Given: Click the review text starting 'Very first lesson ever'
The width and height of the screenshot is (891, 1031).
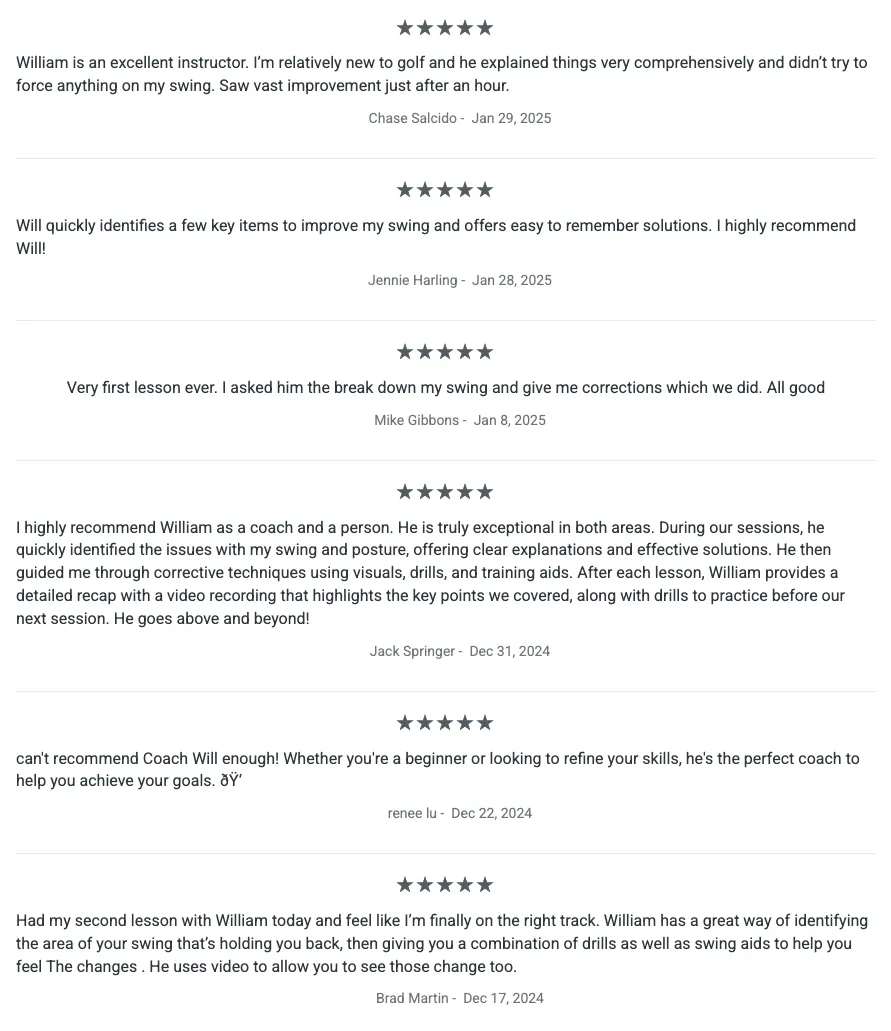Looking at the screenshot, I should click(446, 388).
